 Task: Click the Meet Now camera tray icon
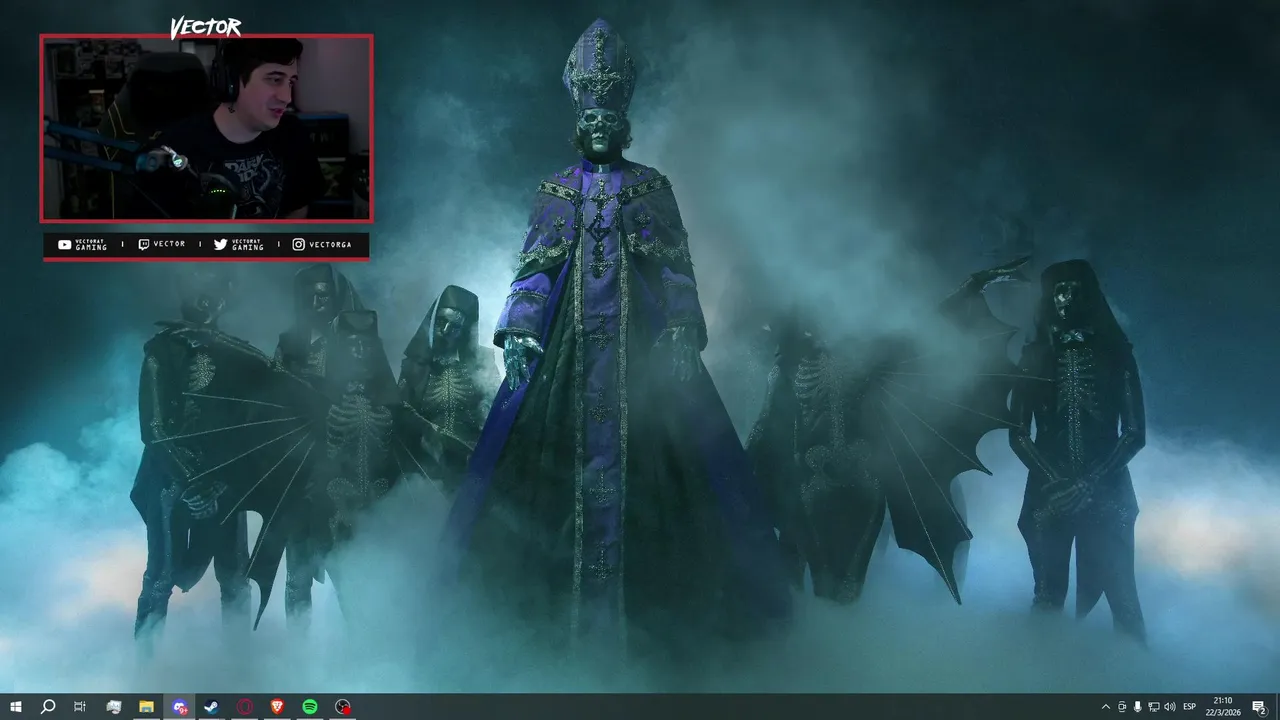tap(1122, 707)
